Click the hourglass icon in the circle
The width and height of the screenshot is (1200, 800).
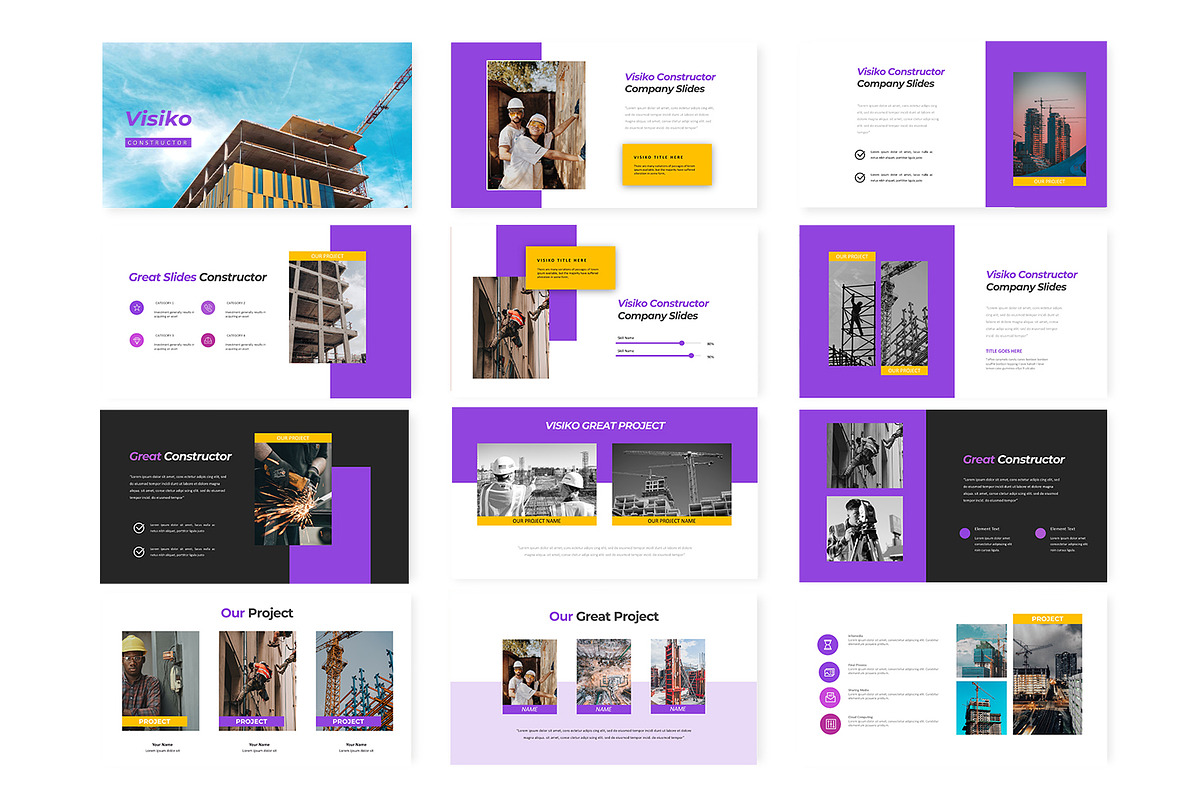click(x=829, y=644)
